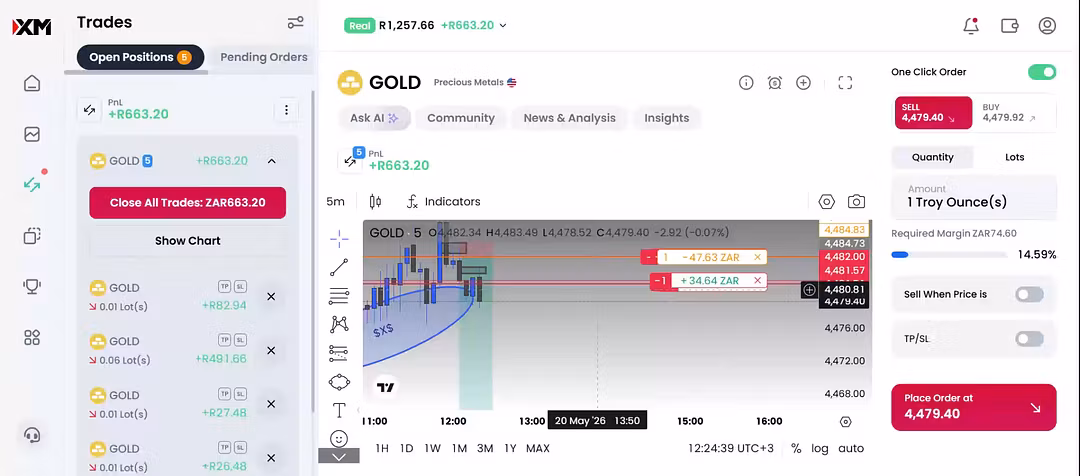
Task: Select the Text tool
Action: click(x=339, y=411)
